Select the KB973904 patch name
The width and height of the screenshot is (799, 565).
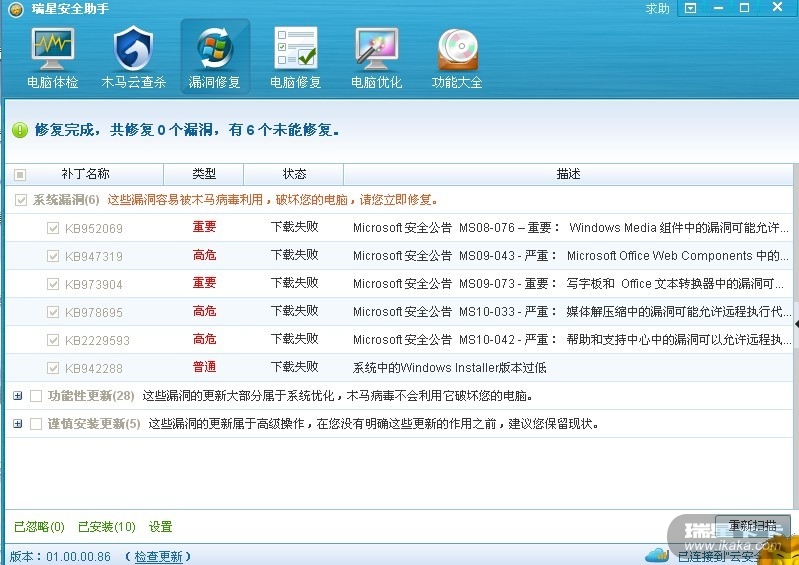point(94,284)
